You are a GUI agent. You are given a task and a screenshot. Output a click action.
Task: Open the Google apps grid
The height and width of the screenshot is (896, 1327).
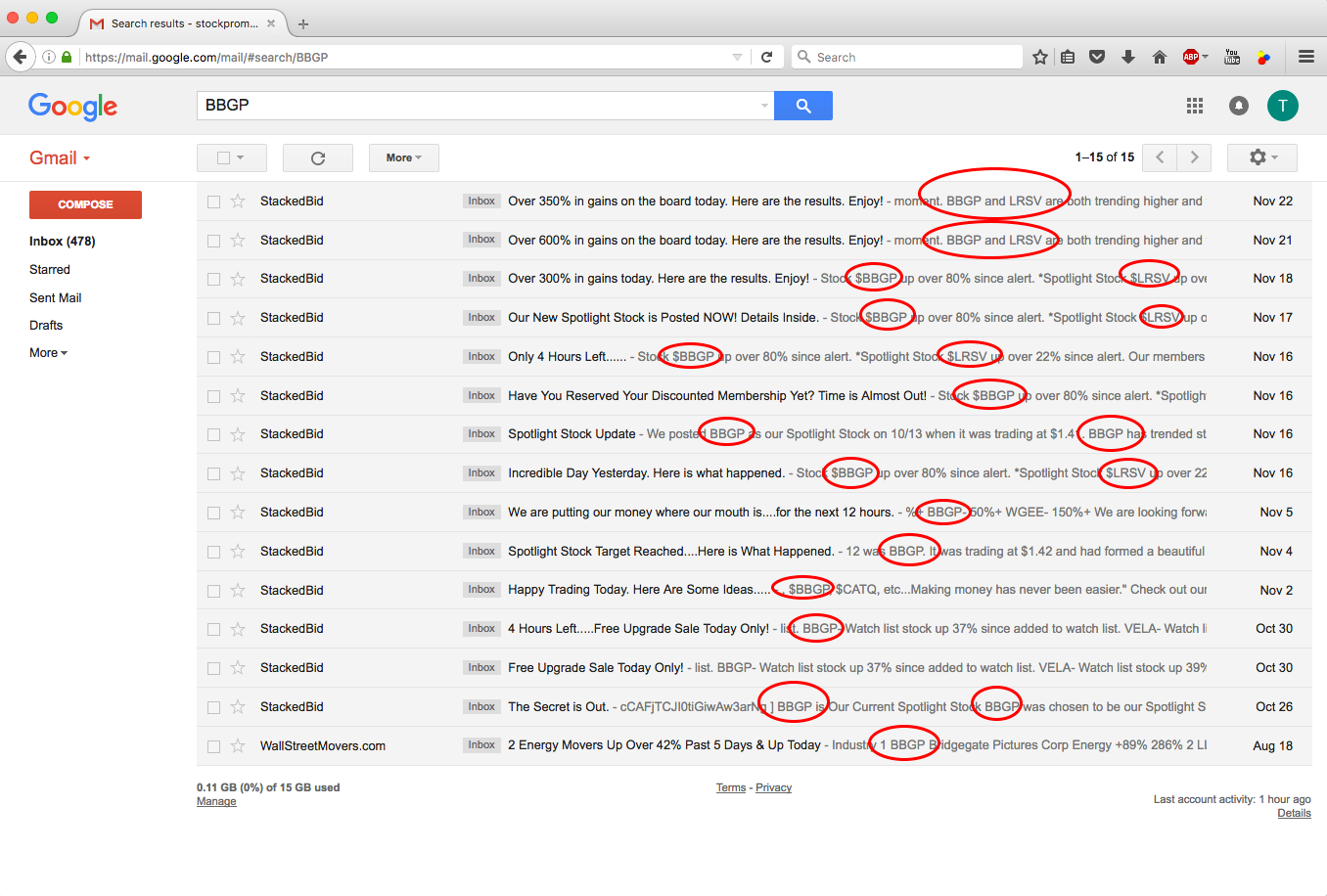1194,106
